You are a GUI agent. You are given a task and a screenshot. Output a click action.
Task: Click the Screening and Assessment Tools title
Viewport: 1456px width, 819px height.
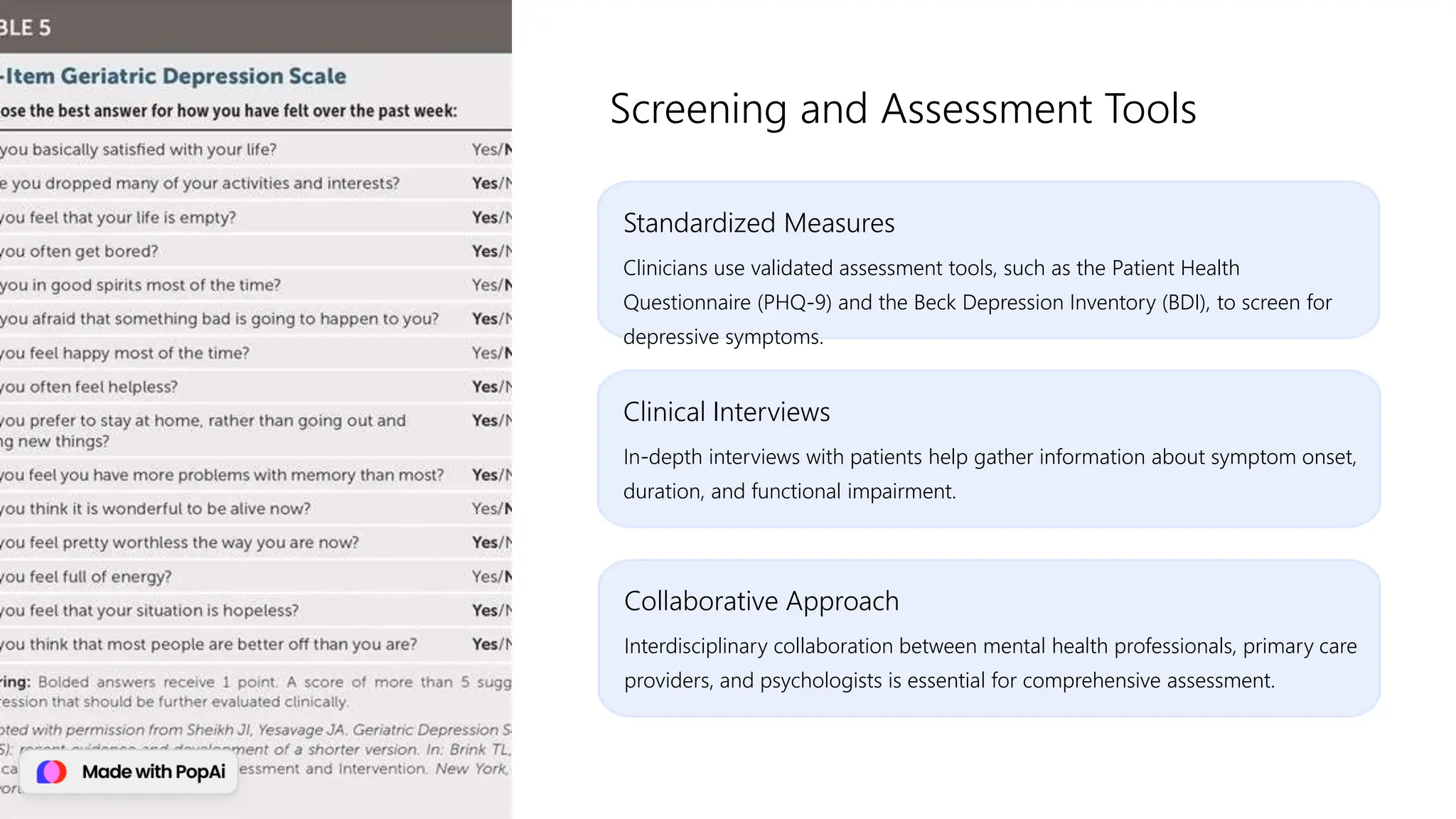[902, 109]
